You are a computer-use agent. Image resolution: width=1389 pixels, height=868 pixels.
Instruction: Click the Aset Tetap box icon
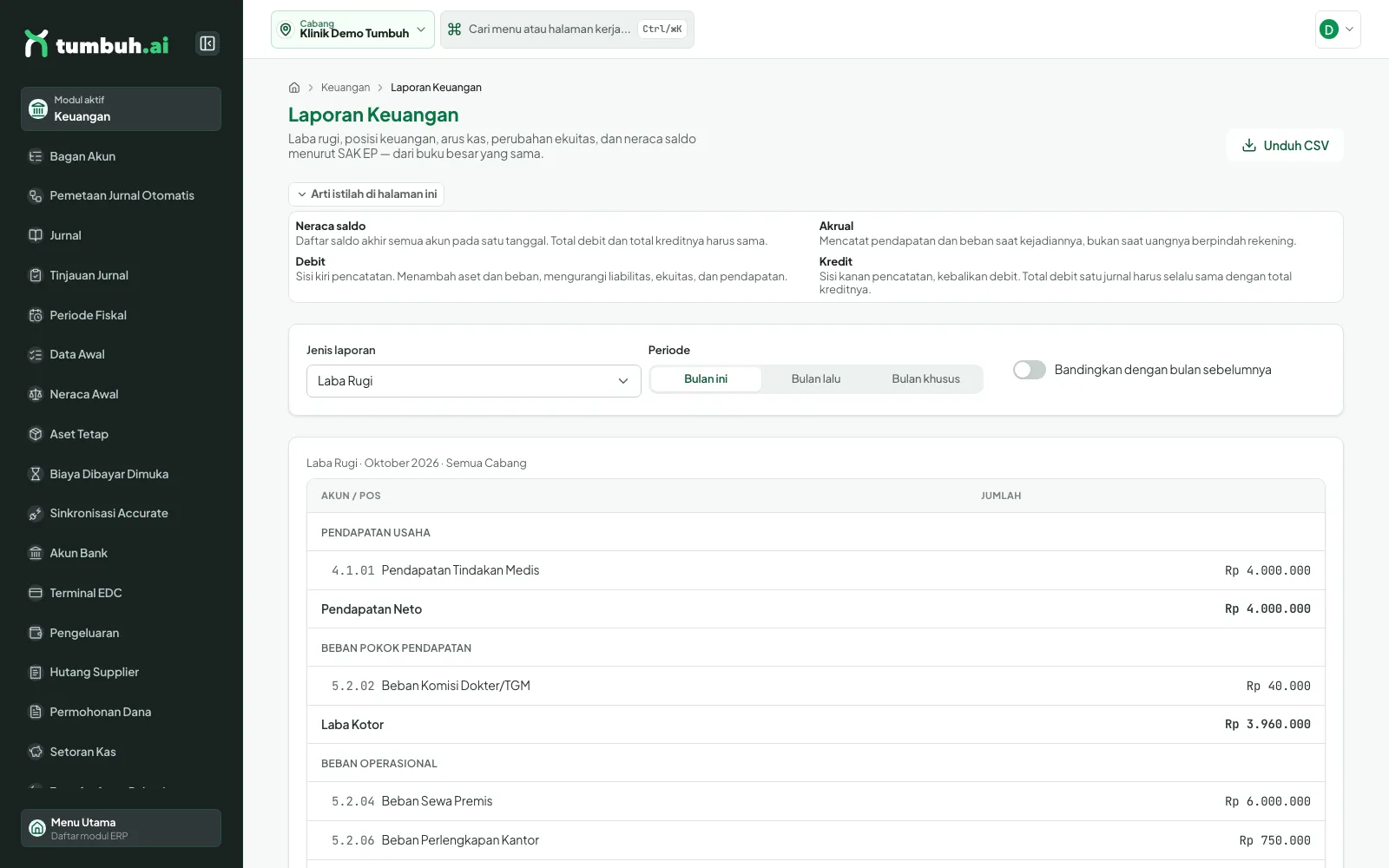pyautogui.click(x=36, y=434)
